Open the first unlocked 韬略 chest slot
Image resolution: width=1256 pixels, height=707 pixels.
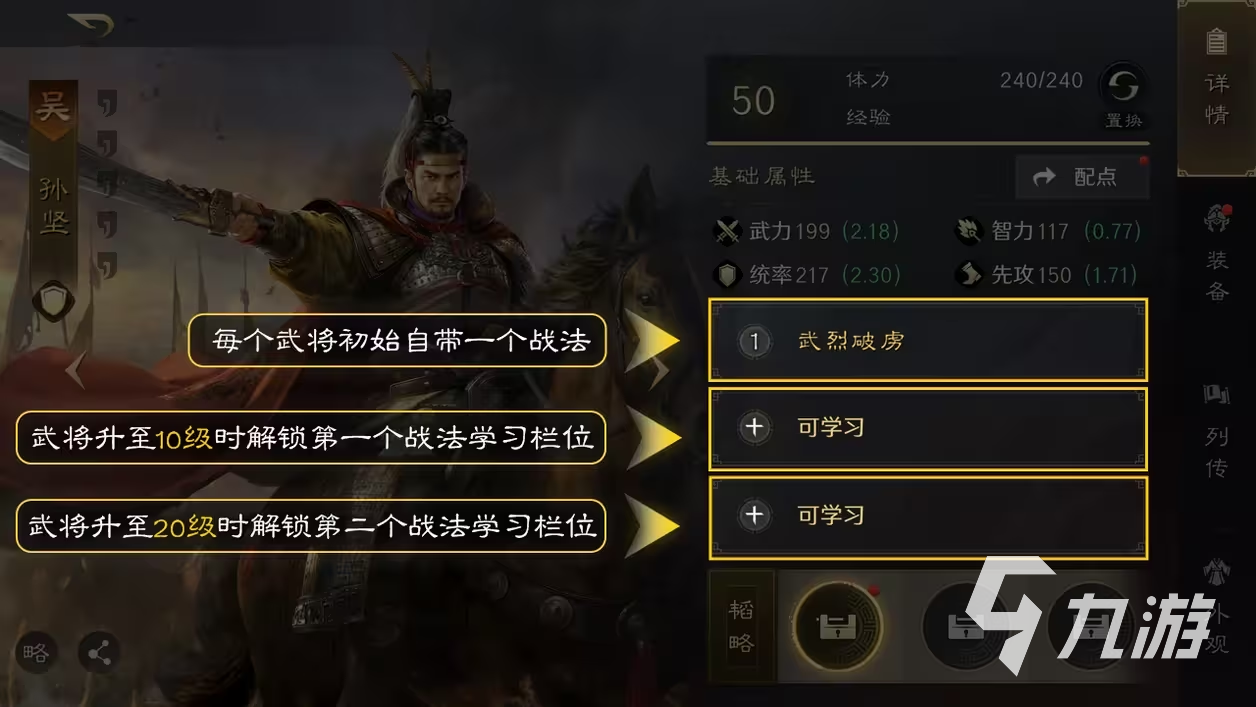837,628
